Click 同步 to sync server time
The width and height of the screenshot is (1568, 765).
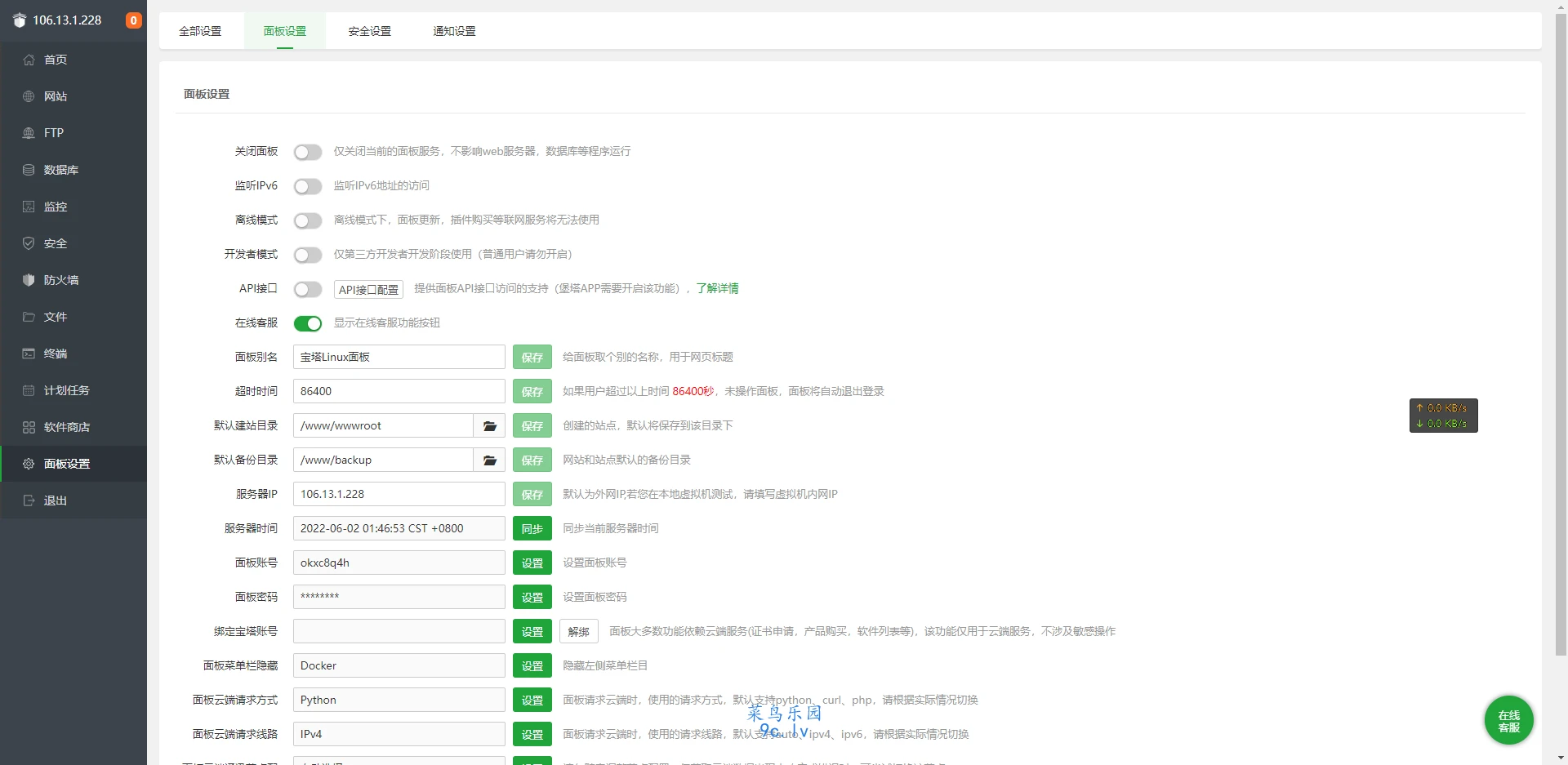[532, 528]
